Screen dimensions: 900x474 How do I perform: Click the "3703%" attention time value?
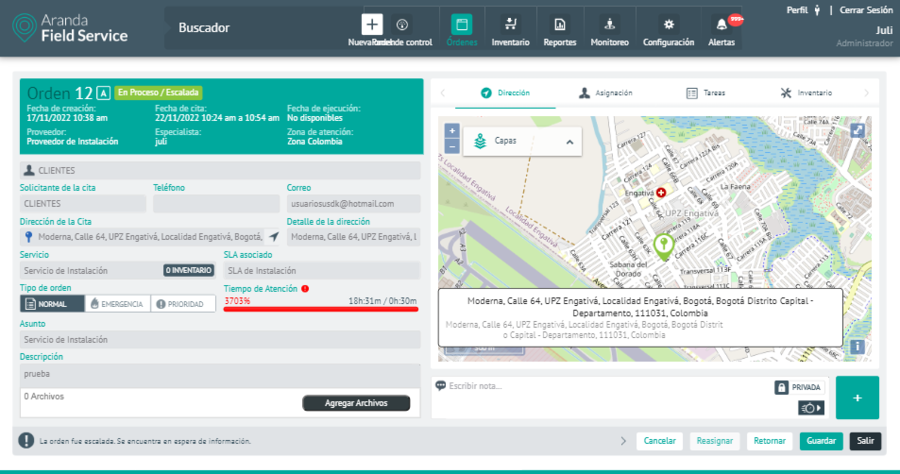click(237, 301)
